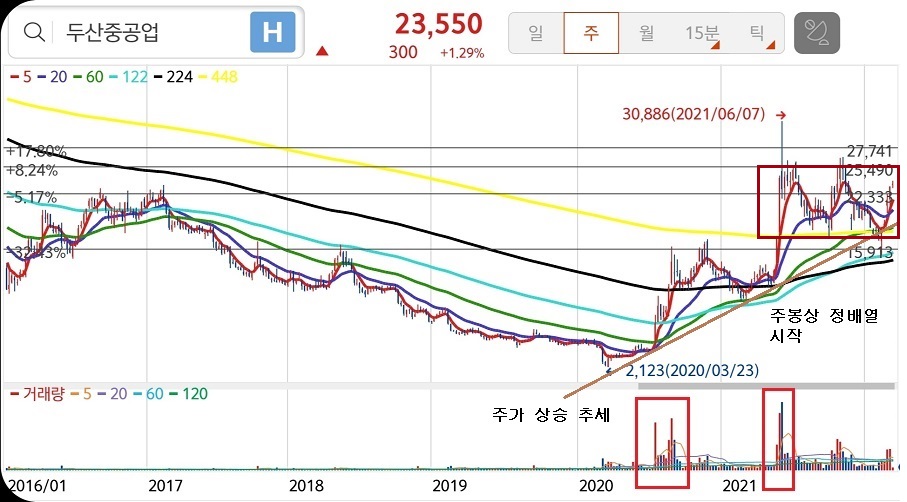
Task: Click the high label 30,886(2021/06/07)
Action: click(x=694, y=114)
